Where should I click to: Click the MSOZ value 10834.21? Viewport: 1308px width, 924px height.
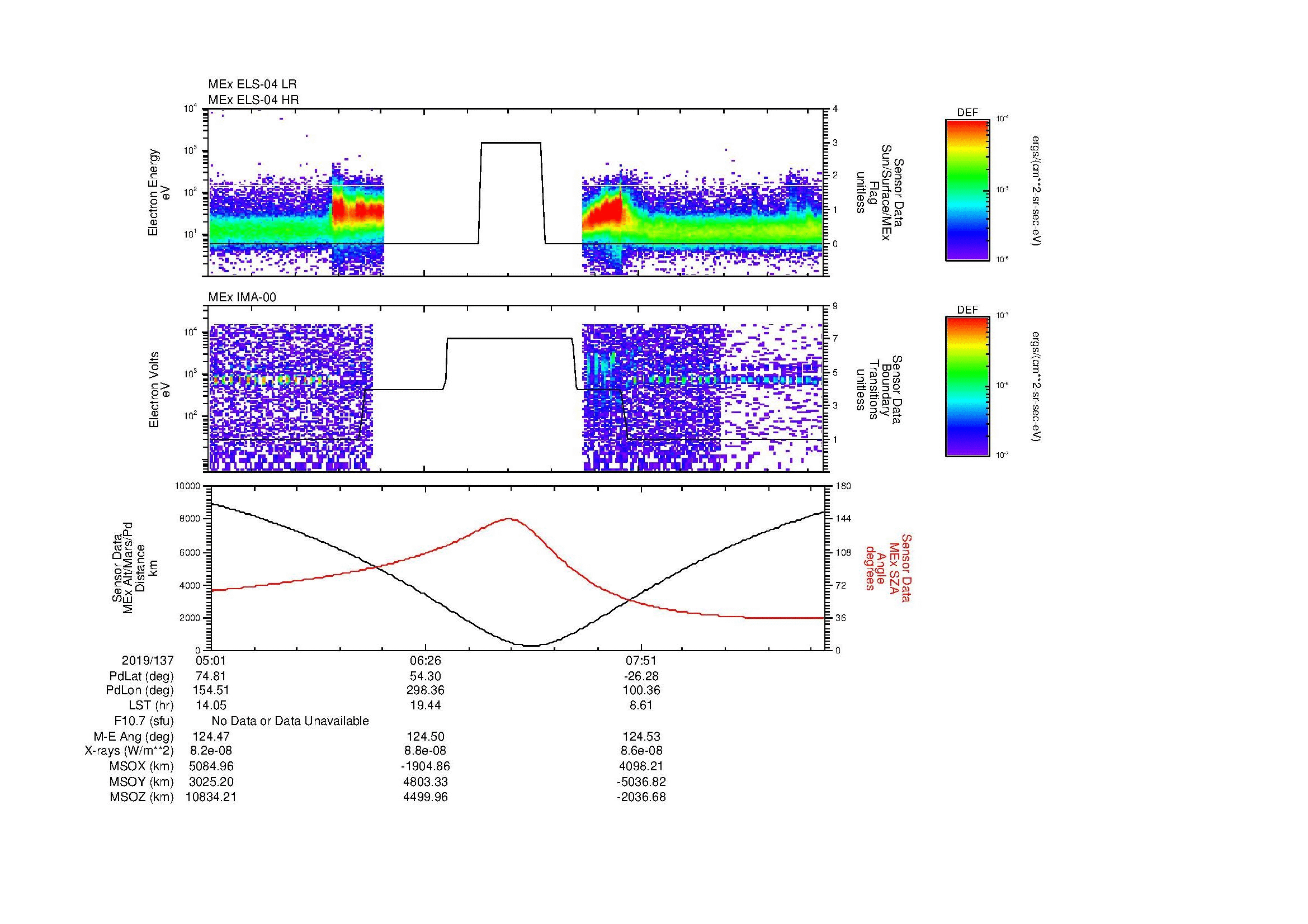tap(211, 797)
